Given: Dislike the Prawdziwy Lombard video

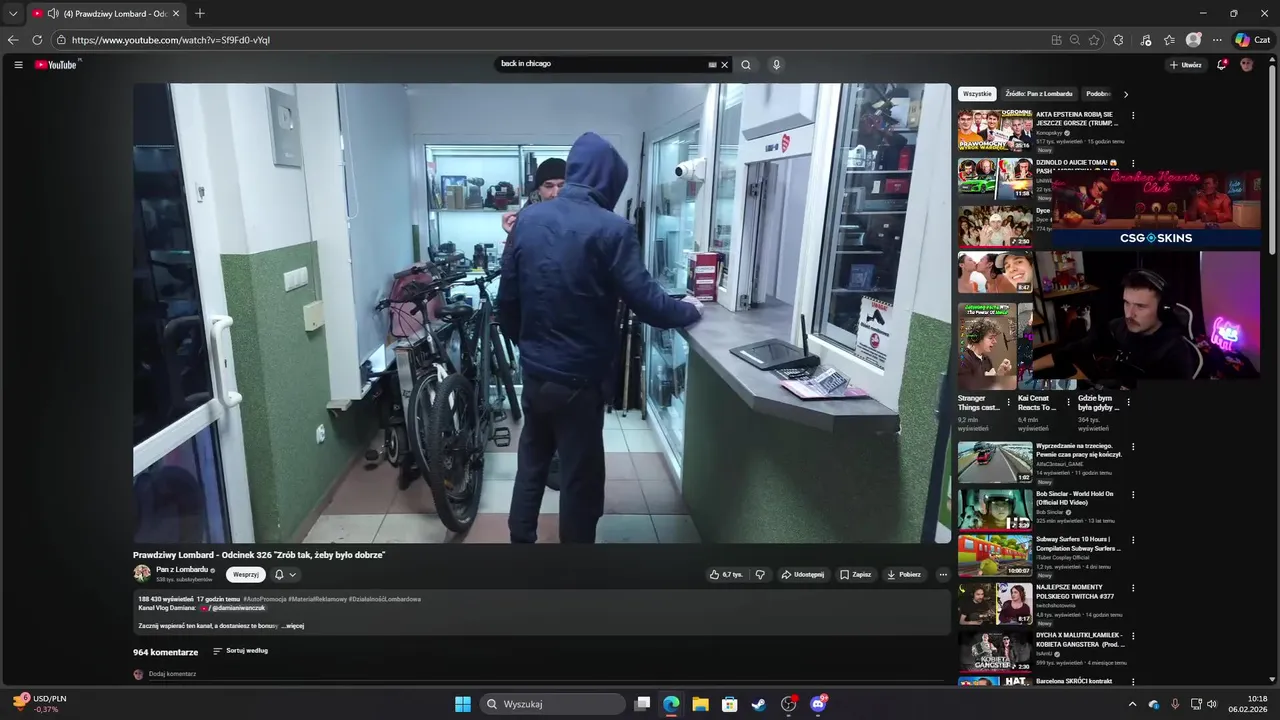Looking at the screenshot, I should 760,575.
